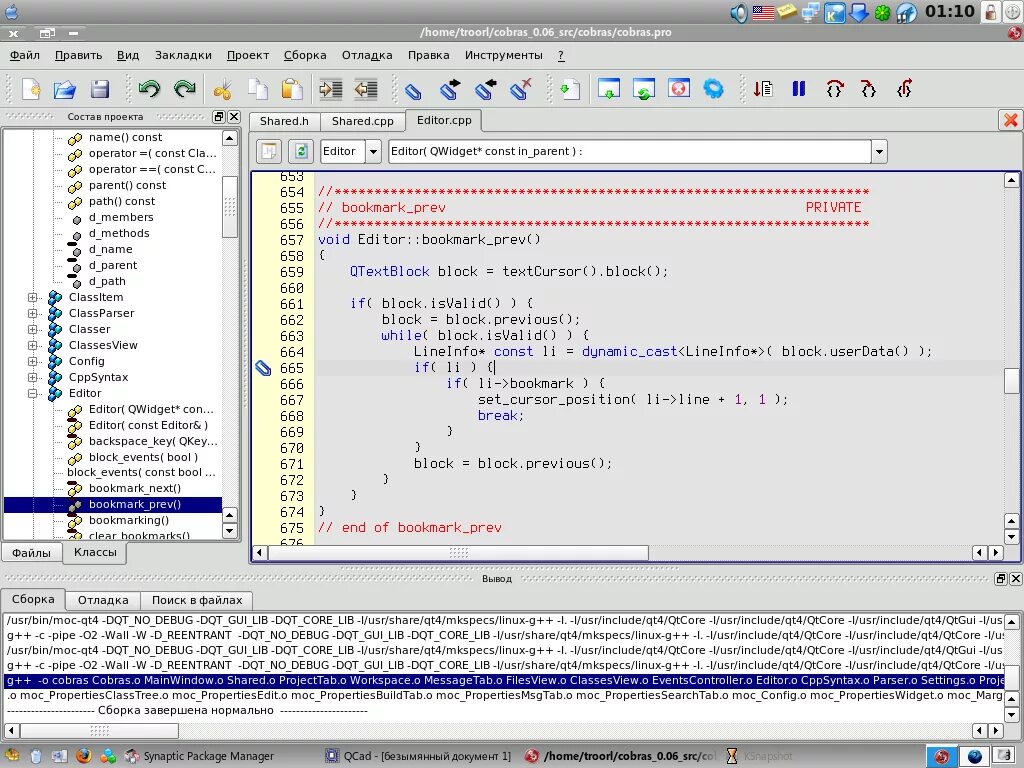Open the function selector dropdown
The image size is (1024, 768).
878,152
